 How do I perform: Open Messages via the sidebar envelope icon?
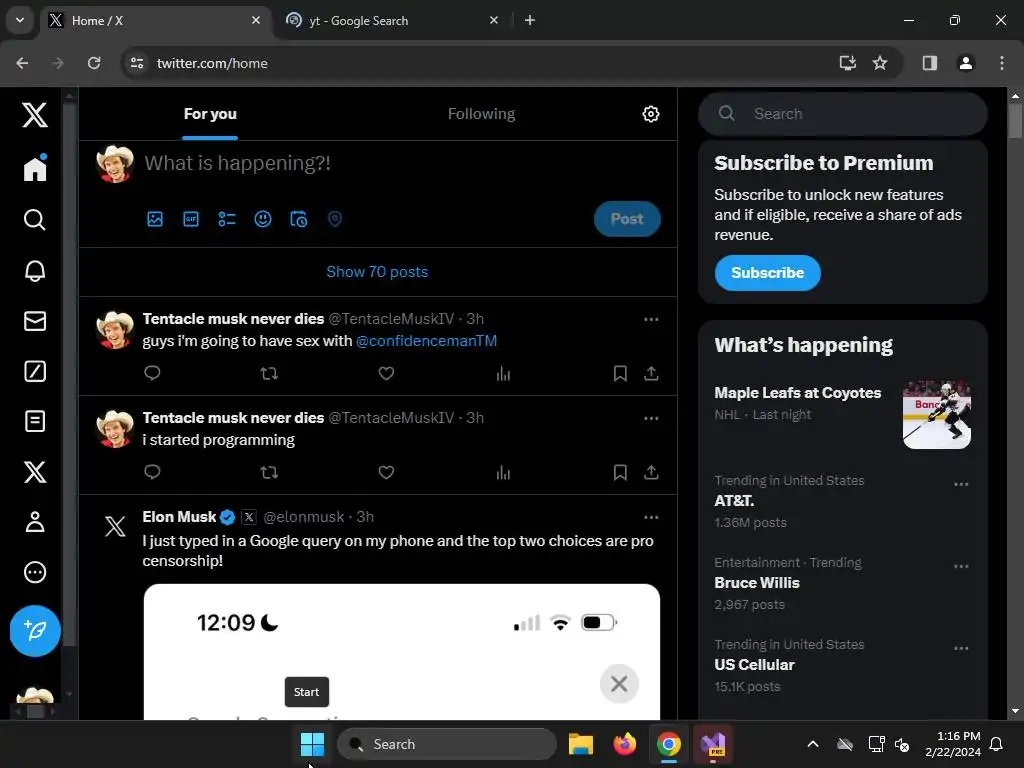[35, 321]
